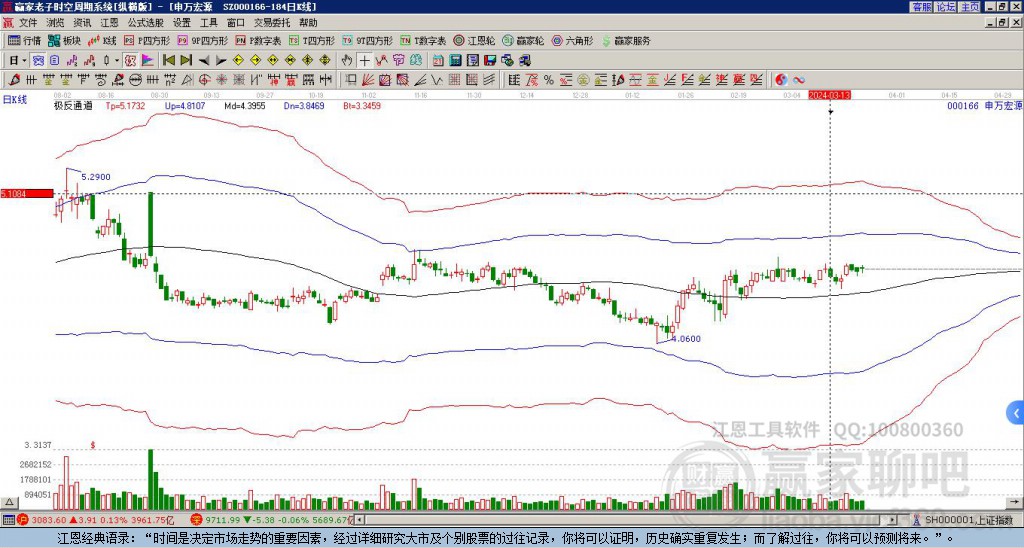Click the 极反通道 indicator name
1024x548 pixels.
tap(73, 106)
